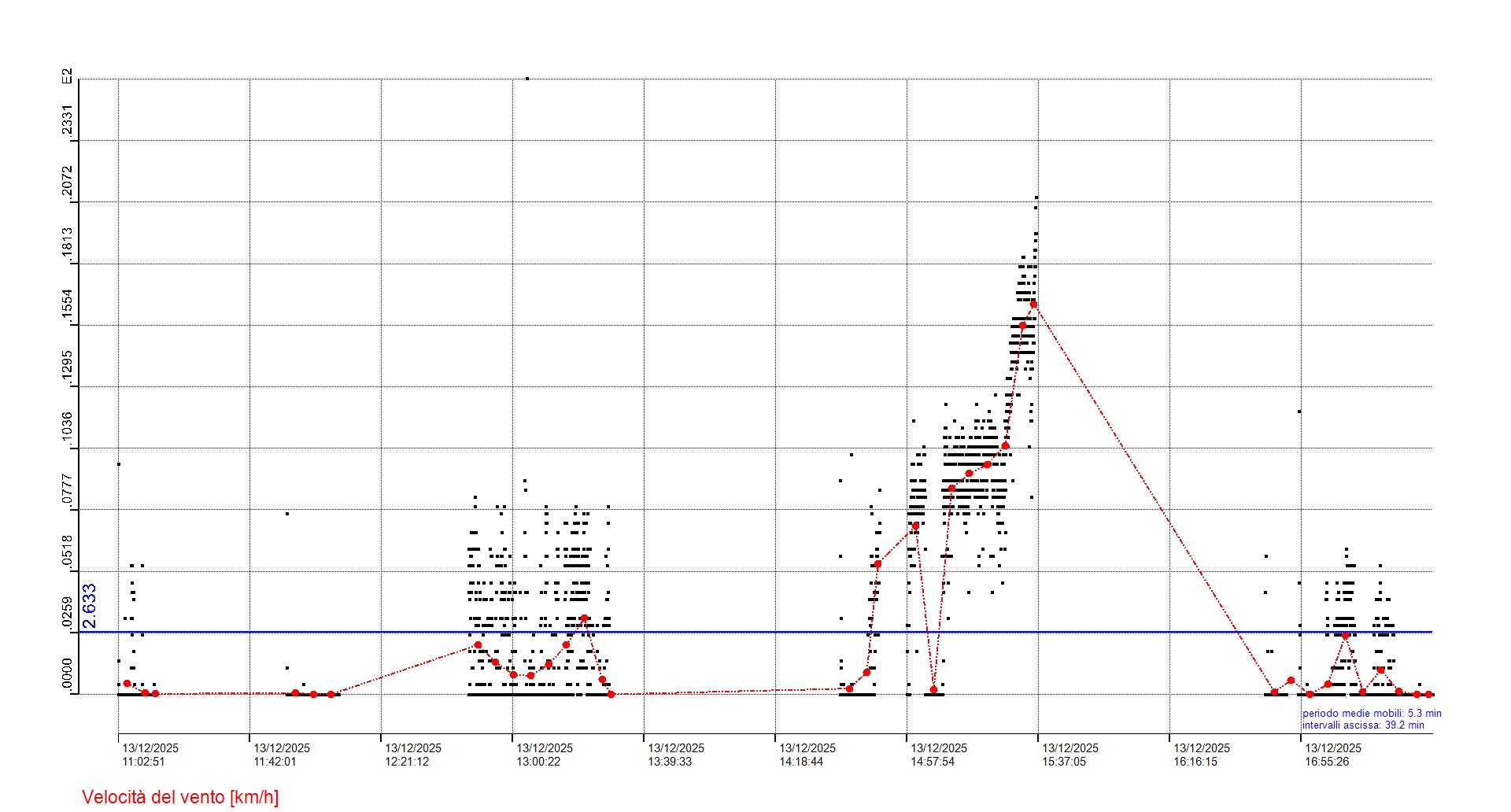Image resolution: width=1511 pixels, height=812 pixels.
Task: Pick the 16:16:15 time axis label
Action: click(x=1195, y=762)
